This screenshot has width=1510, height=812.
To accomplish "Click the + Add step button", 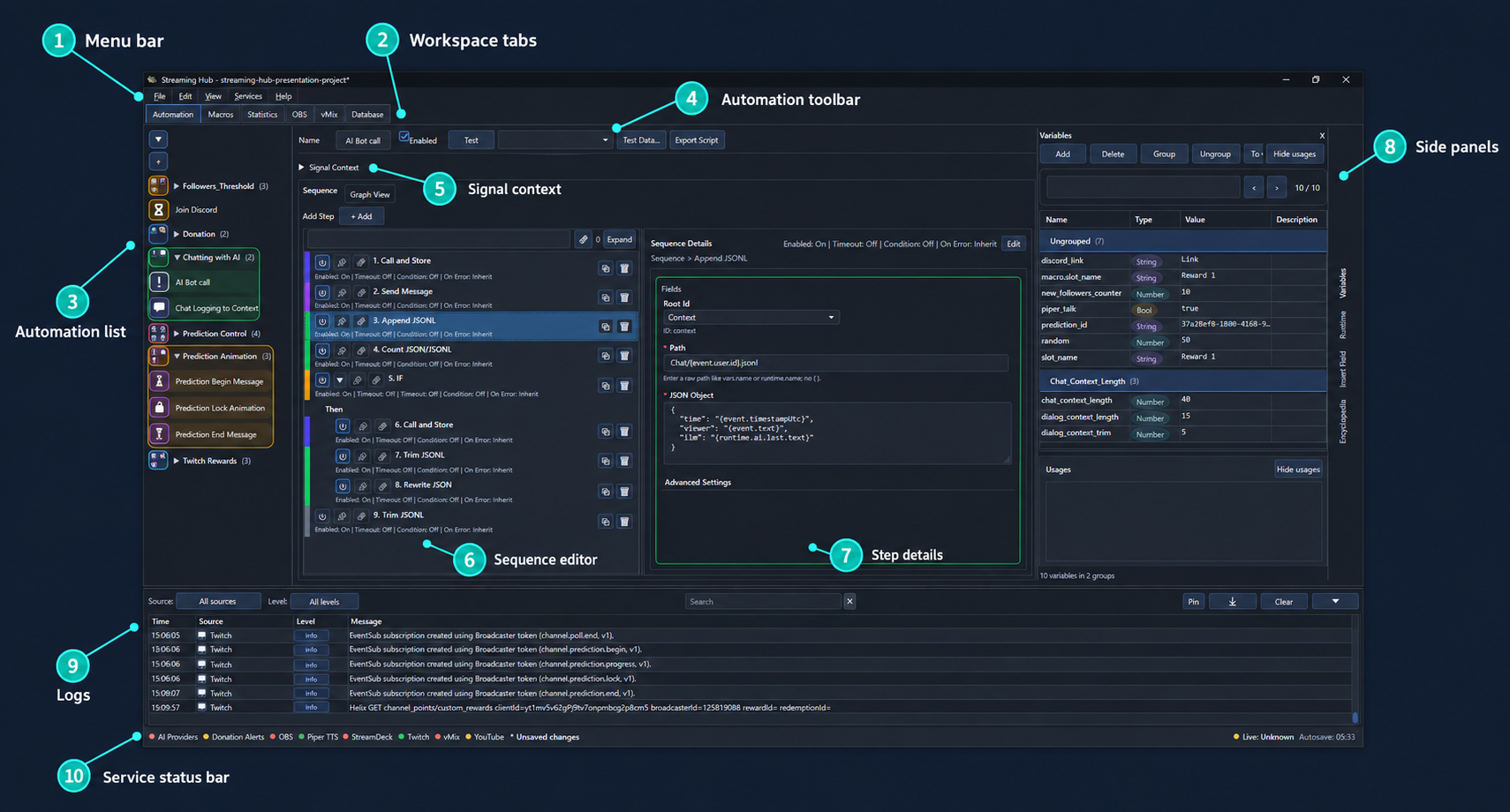I will coord(362,216).
